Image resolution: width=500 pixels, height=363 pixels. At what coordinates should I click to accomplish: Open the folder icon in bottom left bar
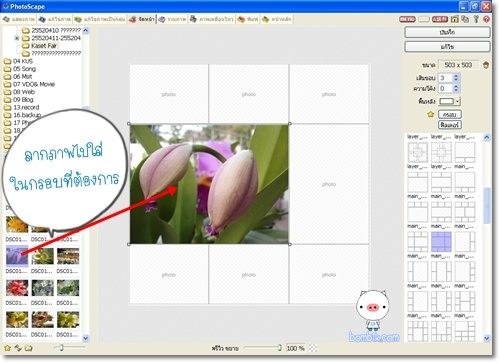[29, 348]
